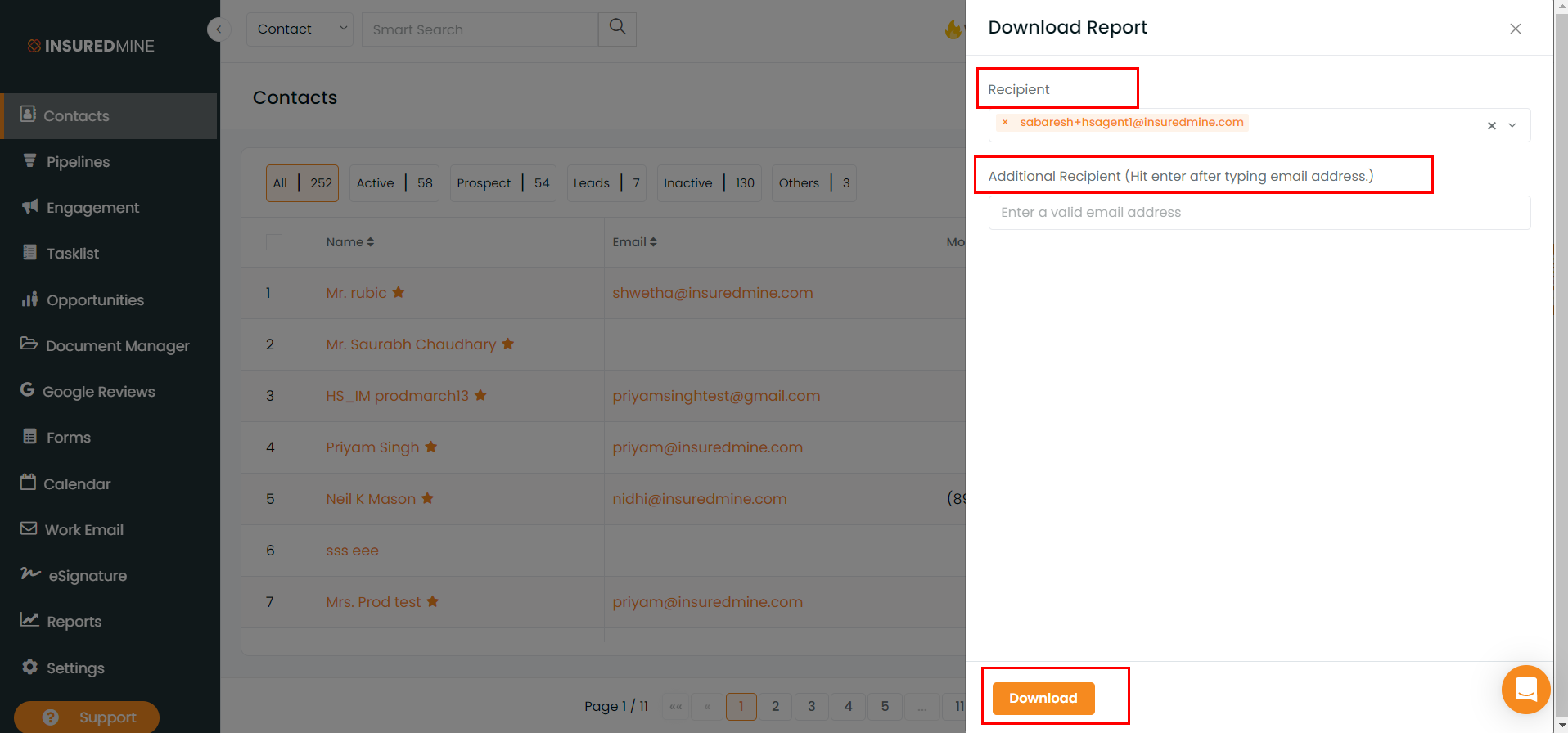Go to pagination page 3

pos(812,706)
